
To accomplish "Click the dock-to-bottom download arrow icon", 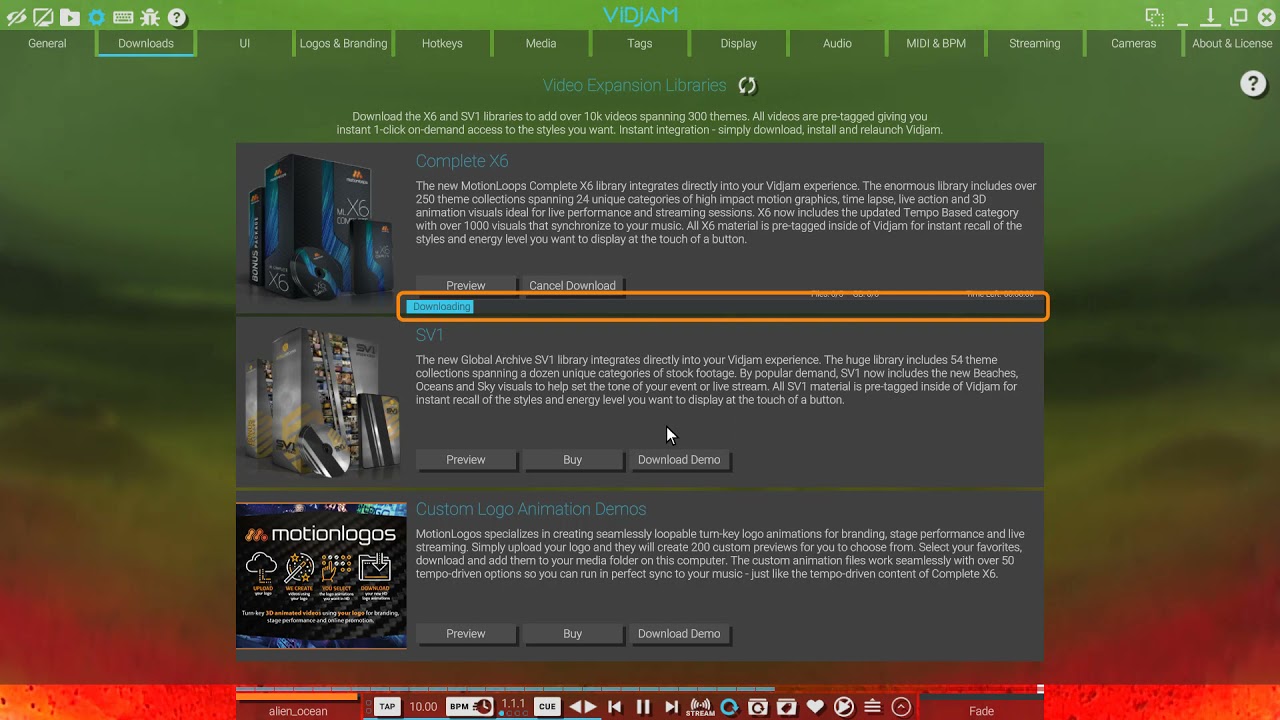I will (1210, 17).
